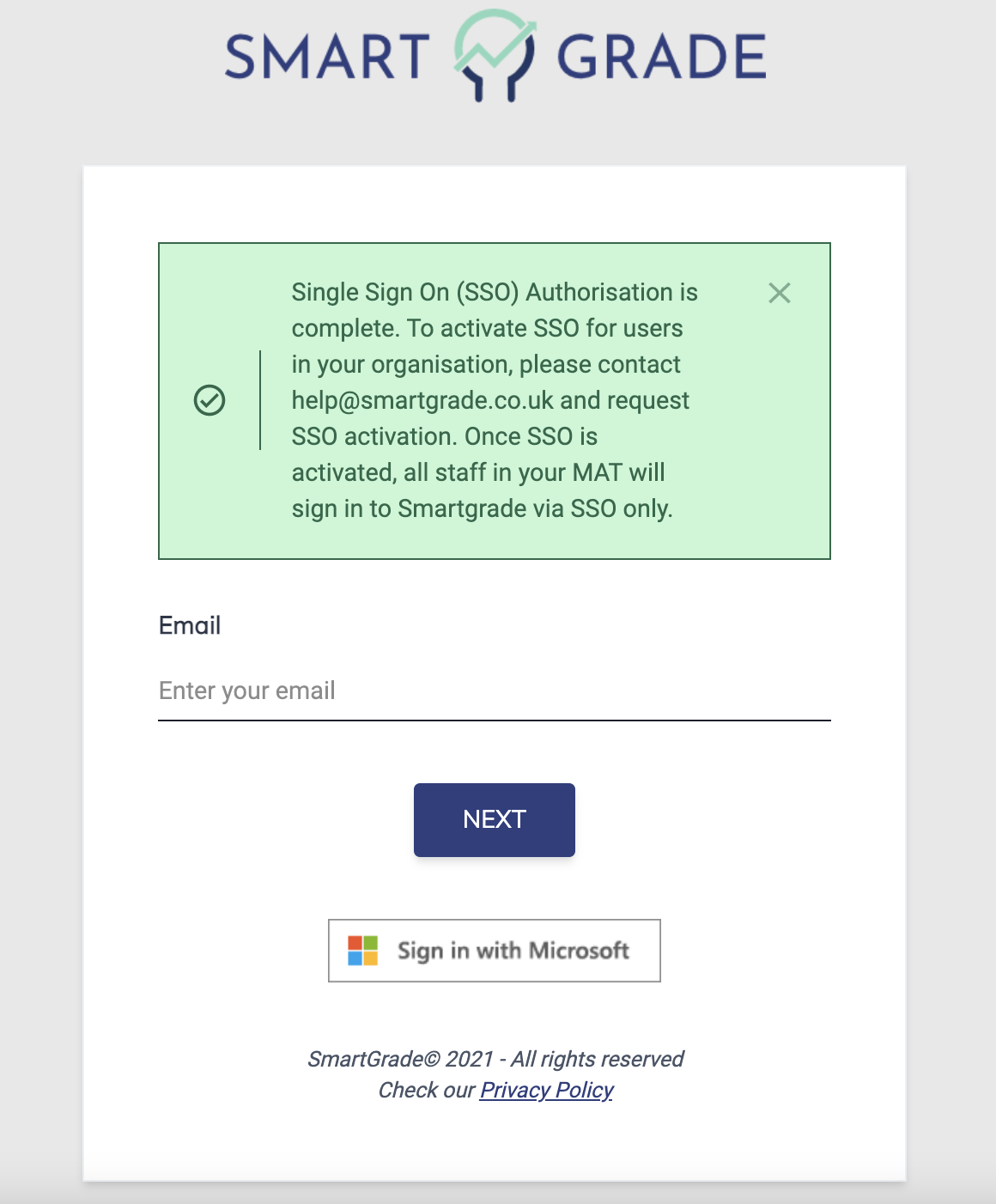Screen dimensions: 996x1204
Task: Click the GRADE wordmark in header
Action: coord(661,57)
